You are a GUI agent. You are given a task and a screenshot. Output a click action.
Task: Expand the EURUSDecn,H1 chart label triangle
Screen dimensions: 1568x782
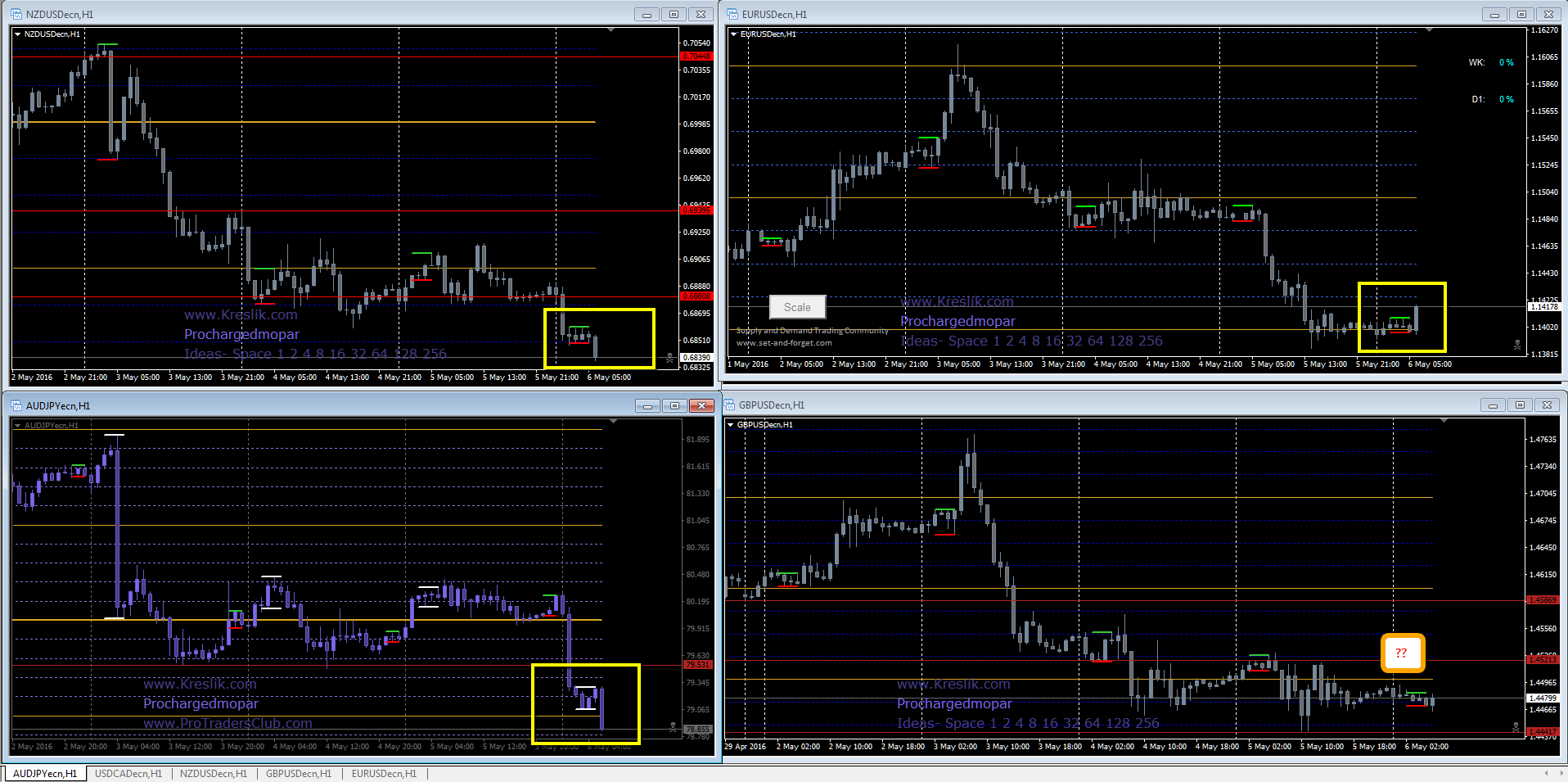[734, 34]
